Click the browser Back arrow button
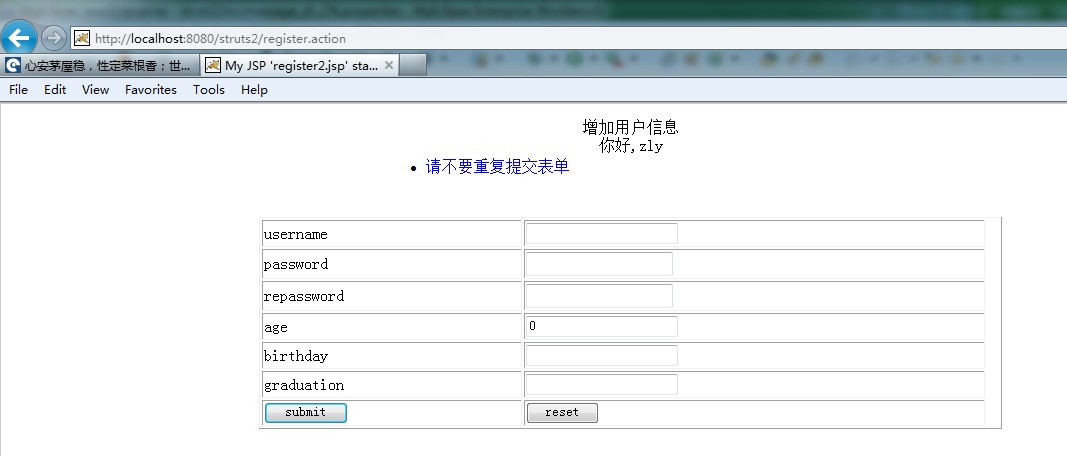Screen dimensions: 1067x456 coord(19,38)
